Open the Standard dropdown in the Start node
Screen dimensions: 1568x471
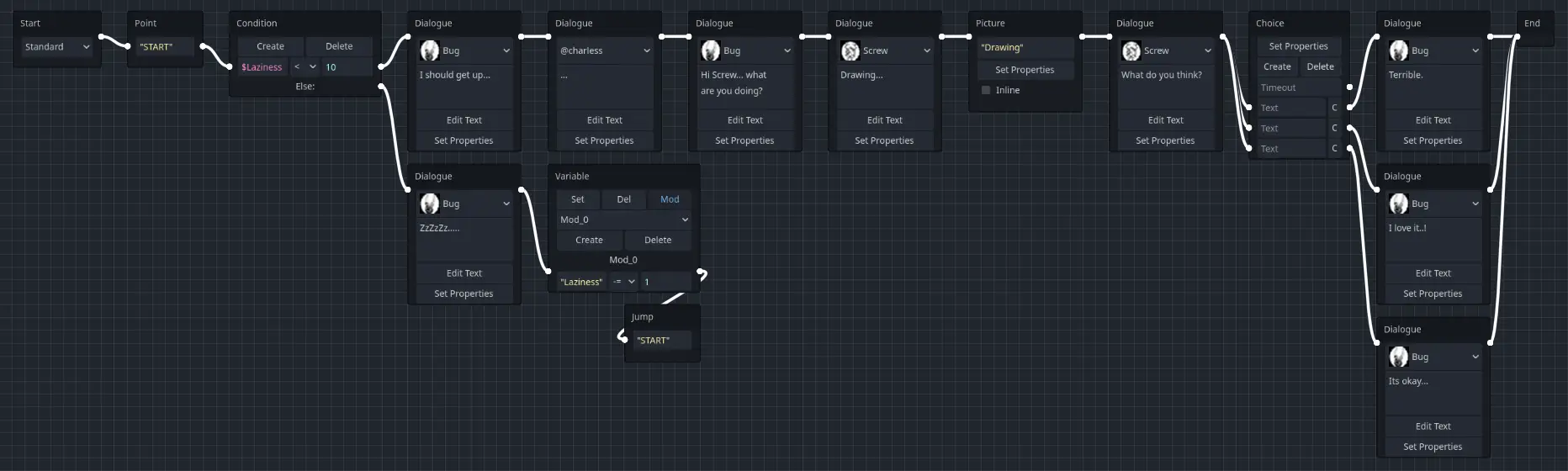point(56,47)
